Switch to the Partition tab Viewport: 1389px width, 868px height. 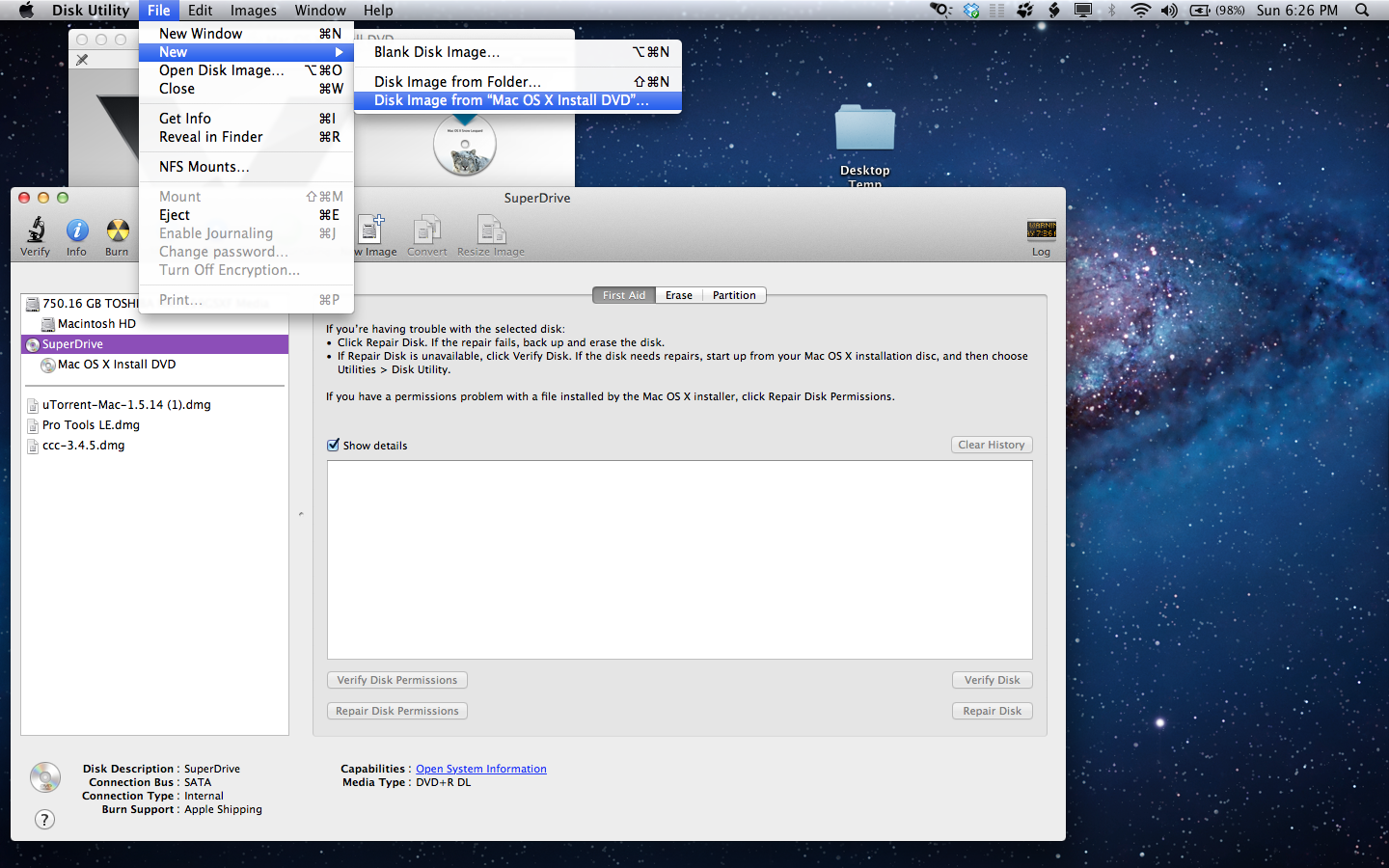pos(734,295)
